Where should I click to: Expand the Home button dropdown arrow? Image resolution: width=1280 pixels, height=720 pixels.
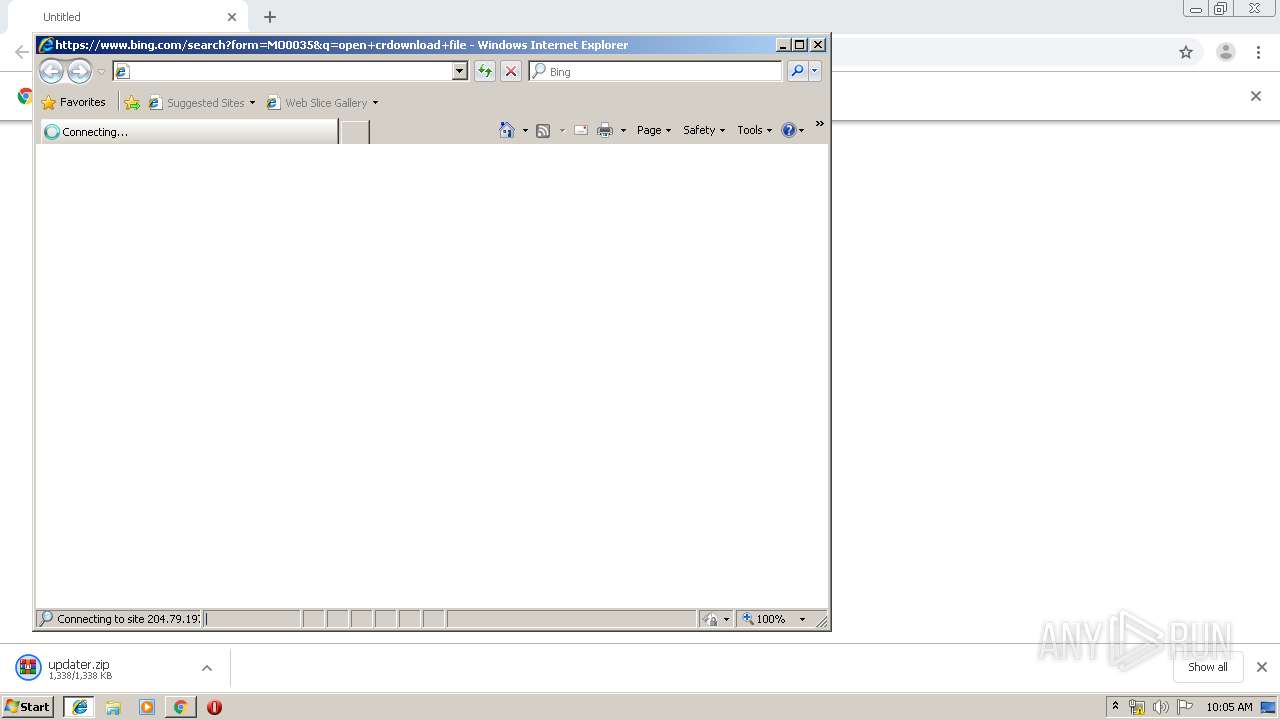(x=525, y=130)
